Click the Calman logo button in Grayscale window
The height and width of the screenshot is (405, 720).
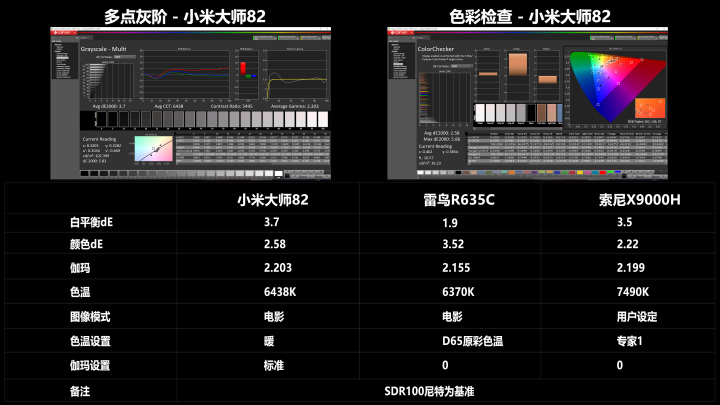(x=64, y=33)
